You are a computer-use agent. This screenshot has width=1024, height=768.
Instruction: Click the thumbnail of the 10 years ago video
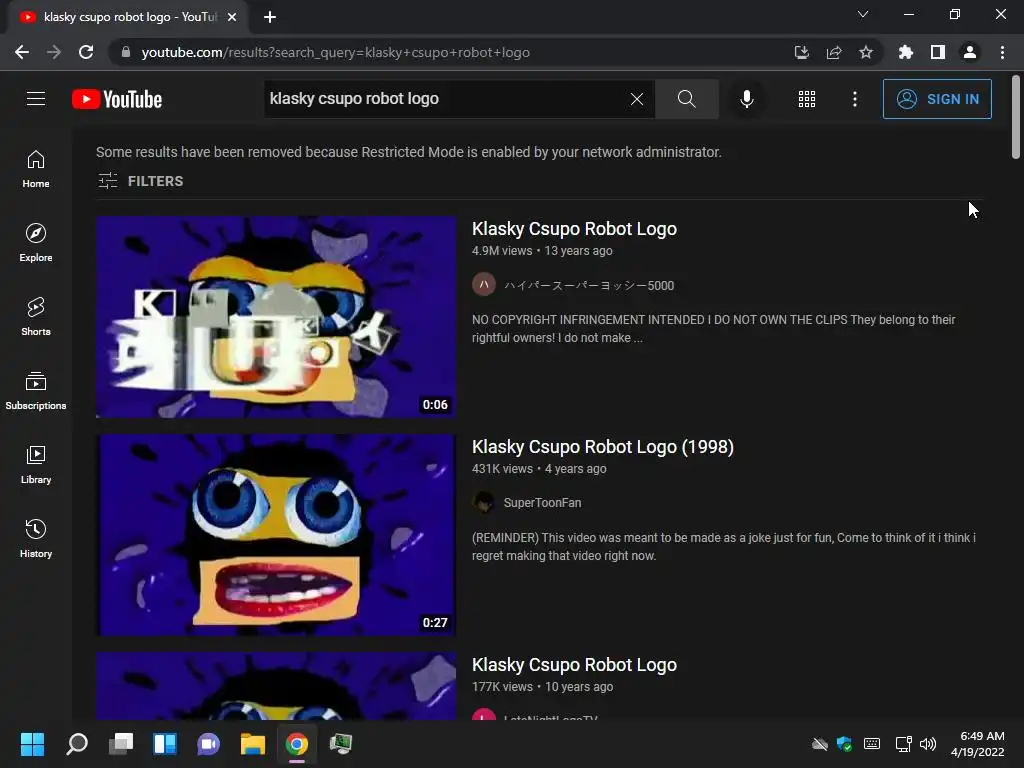(x=276, y=686)
